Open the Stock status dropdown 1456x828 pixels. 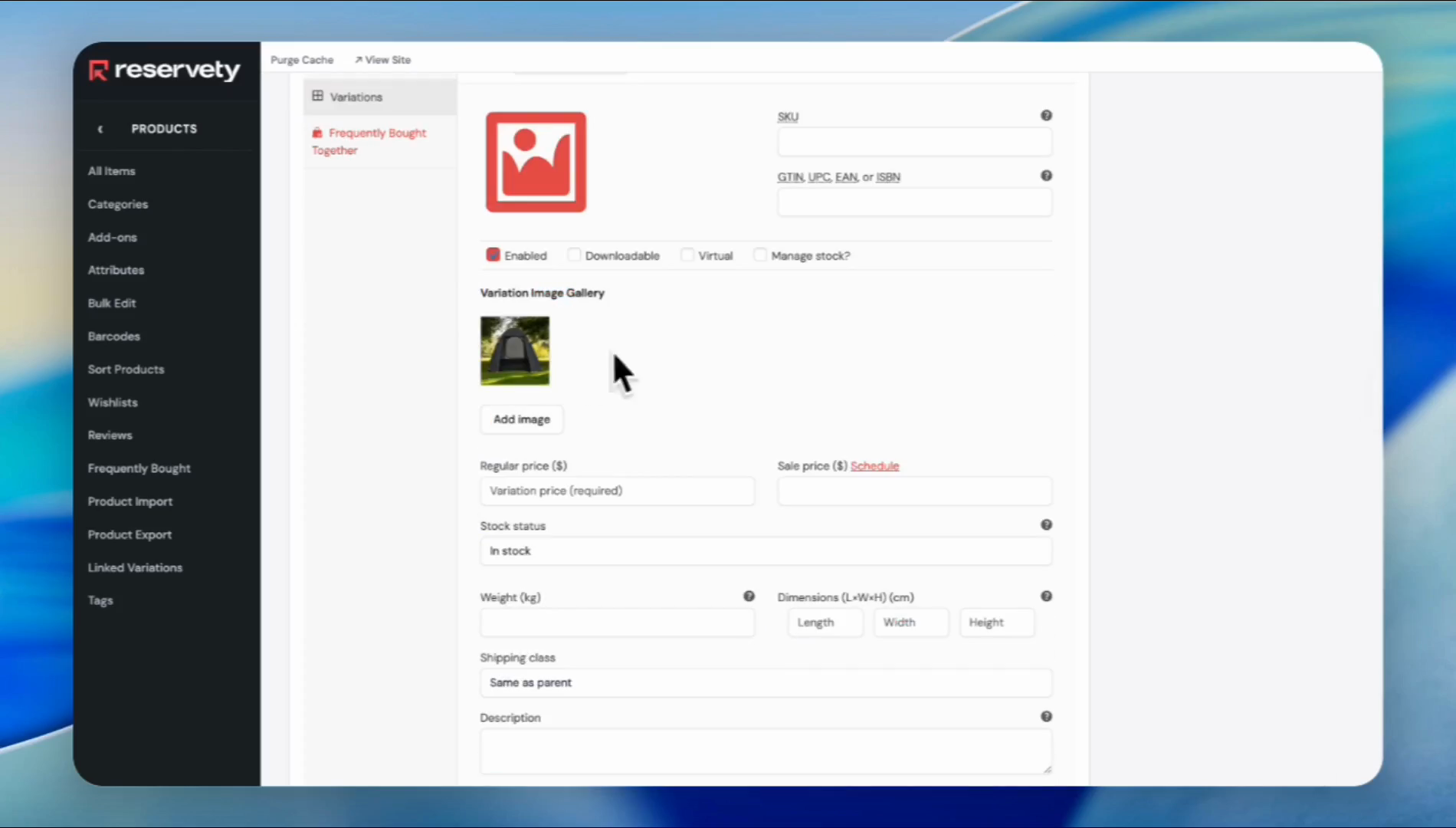click(x=765, y=551)
